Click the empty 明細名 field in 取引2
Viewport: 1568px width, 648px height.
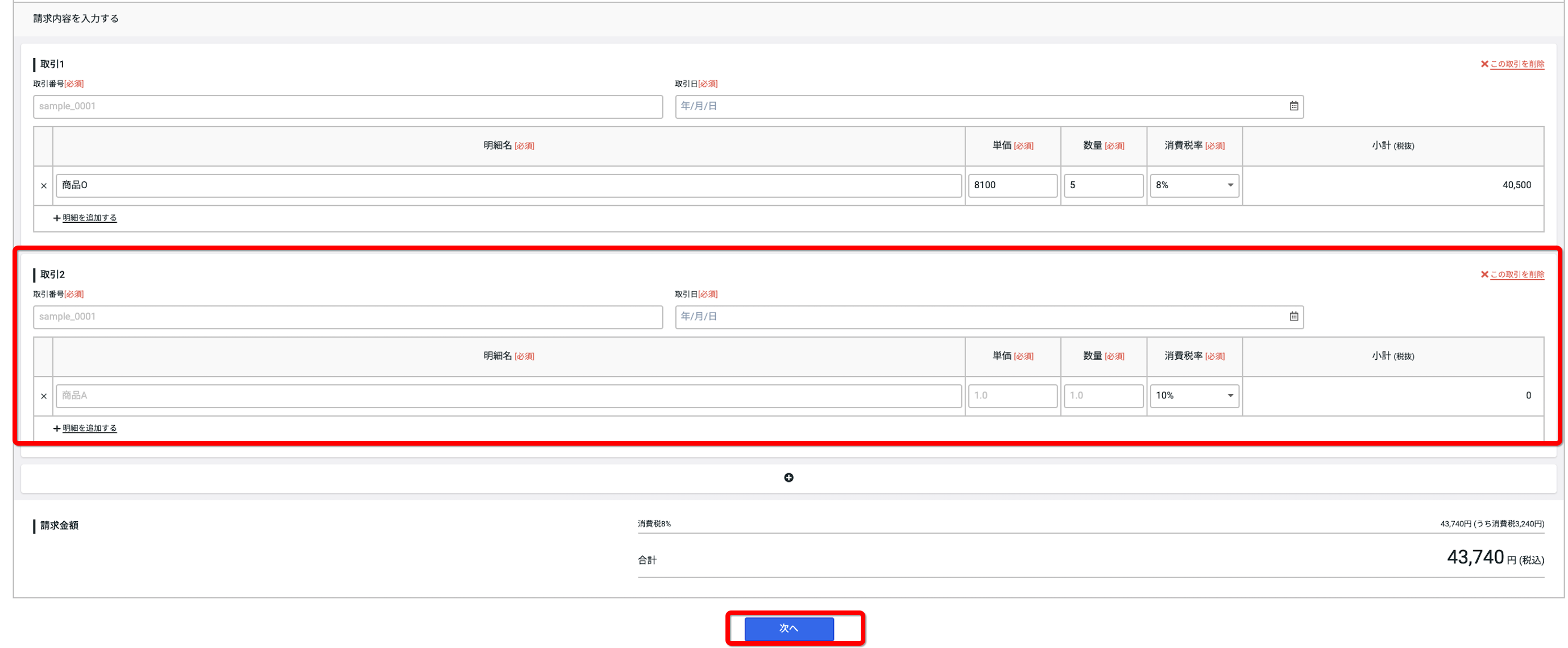pyautogui.click(x=508, y=396)
